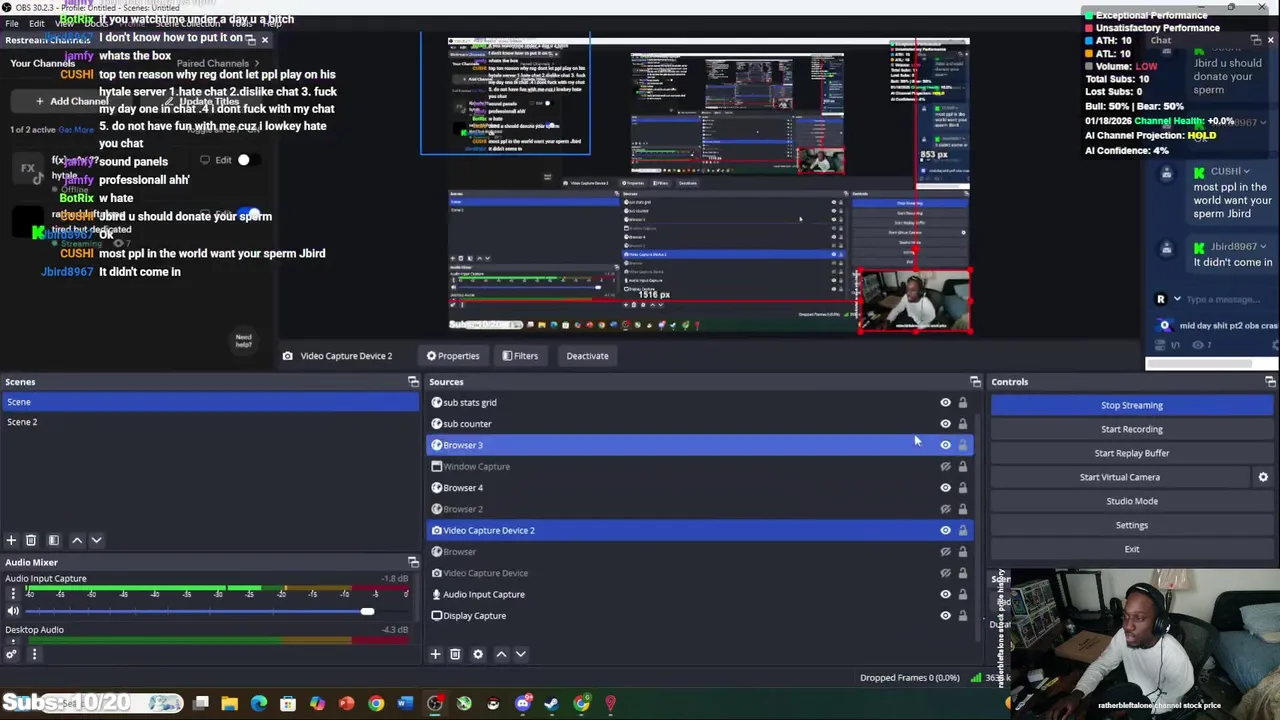Open Filters for the selected source
This screenshot has width=1280, height=720.
[520, 356]
